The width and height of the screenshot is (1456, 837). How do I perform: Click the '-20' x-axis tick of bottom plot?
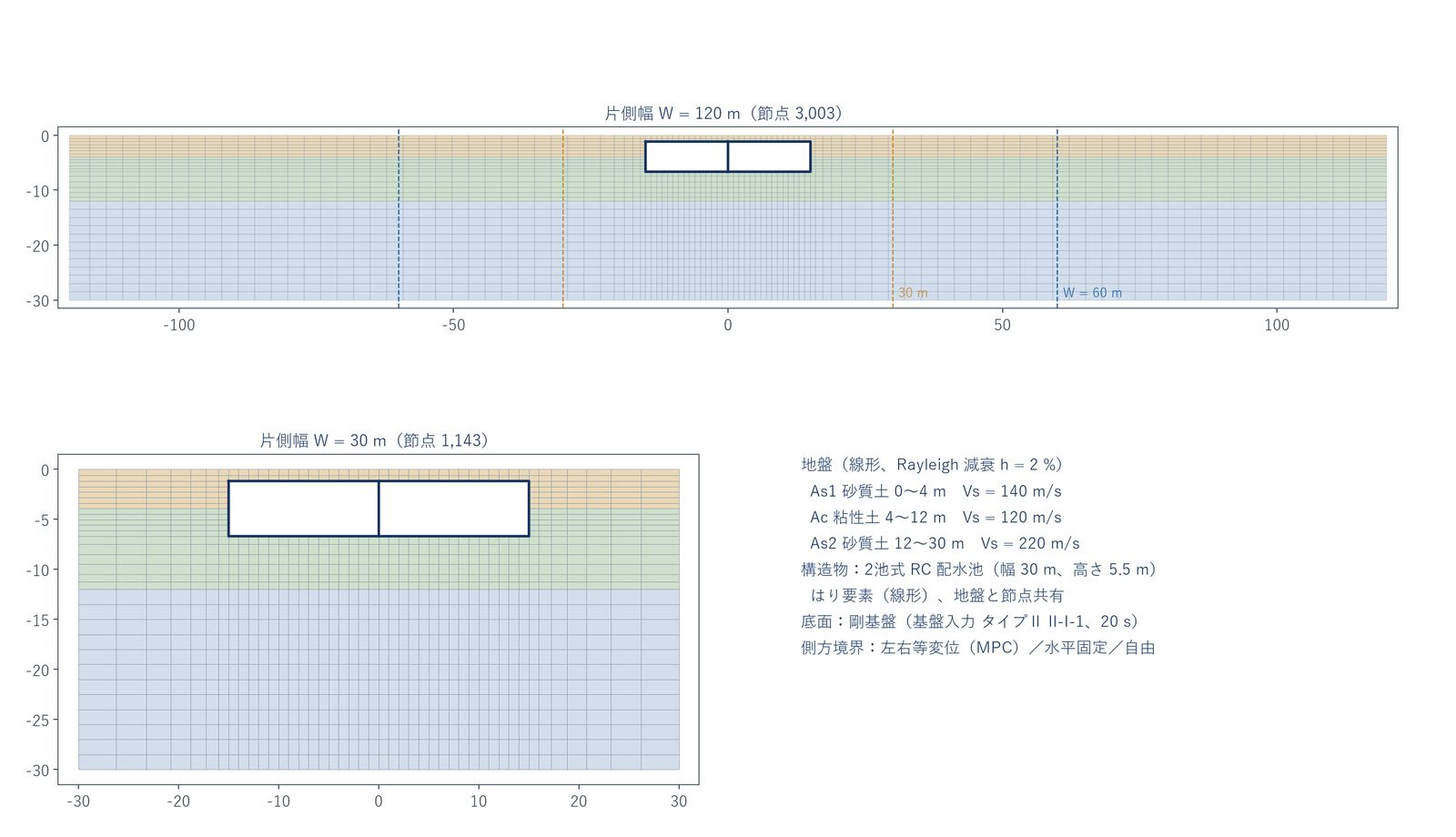pos(178,802)
